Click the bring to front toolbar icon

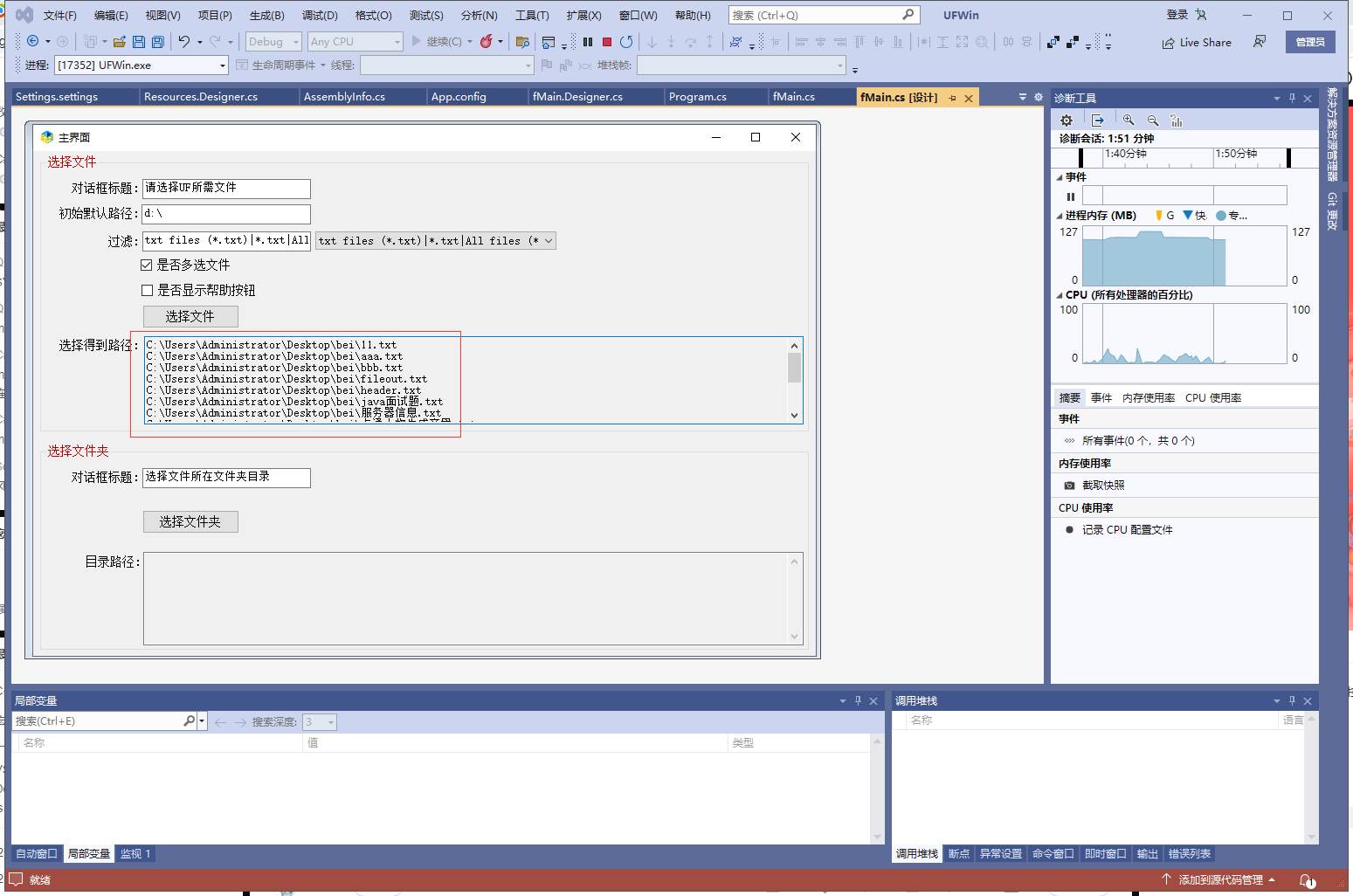pos(1053,41)
